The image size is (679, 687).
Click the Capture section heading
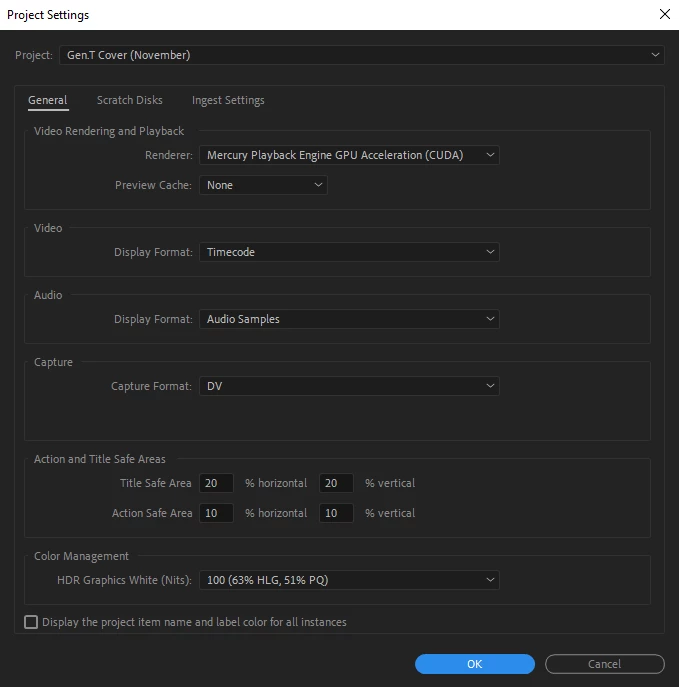tap(53, 362)
